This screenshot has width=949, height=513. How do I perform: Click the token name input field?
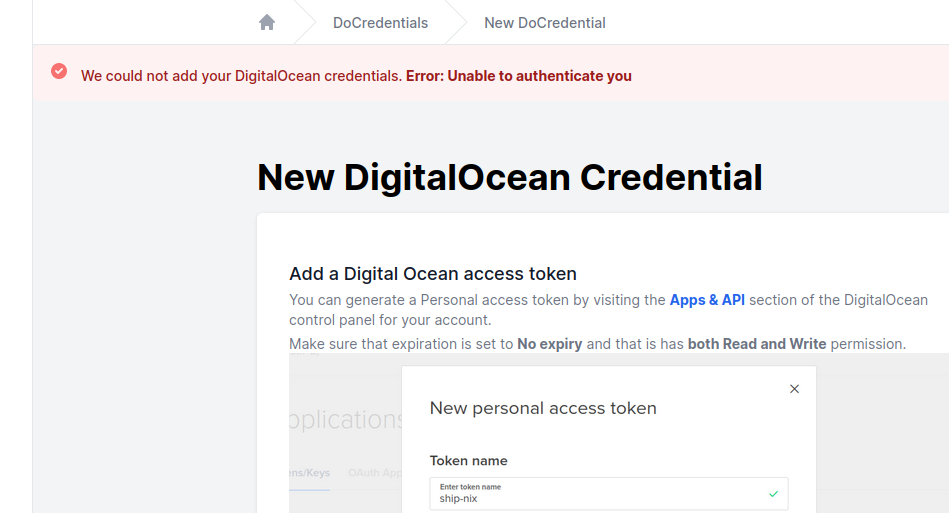600,494
